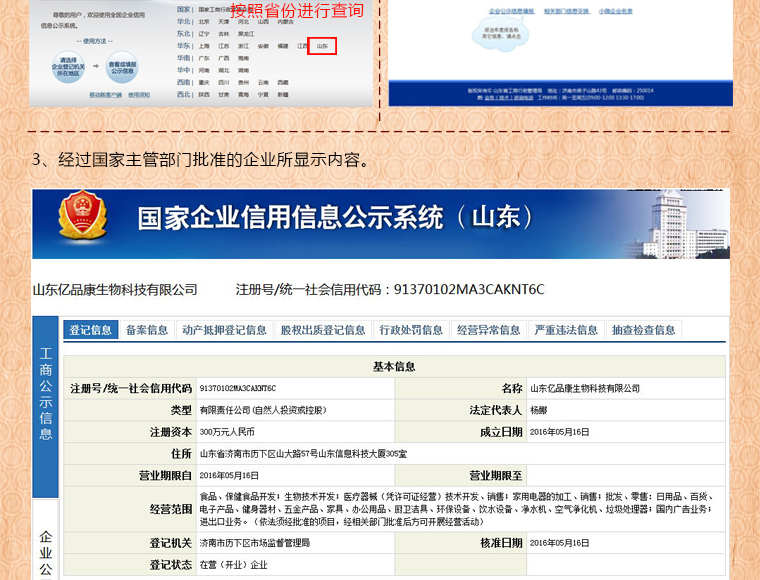Click 91370102MA3CAKNT6C in the 注册号 table cell
This screenshot has height=580, width=760.
[x=238, y=388]
